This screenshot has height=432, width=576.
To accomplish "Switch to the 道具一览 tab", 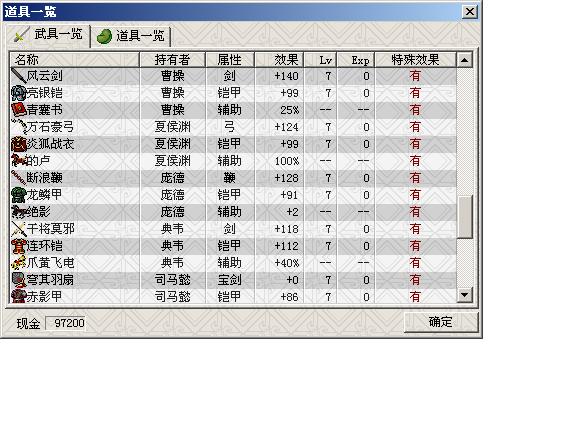I will (130, 36).
